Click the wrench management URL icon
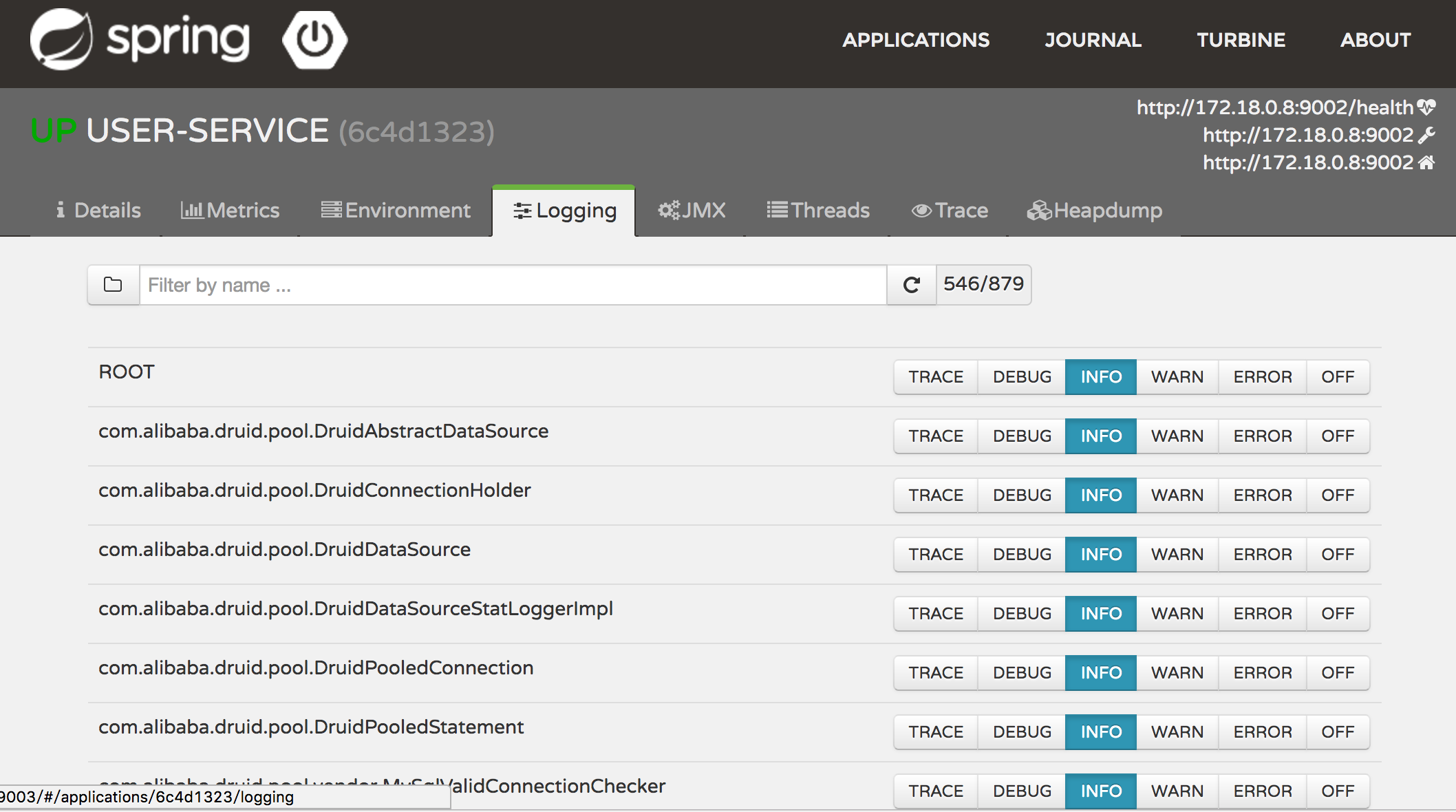1456x812 pixels. pyautogui.click(x=1426, y=135)
